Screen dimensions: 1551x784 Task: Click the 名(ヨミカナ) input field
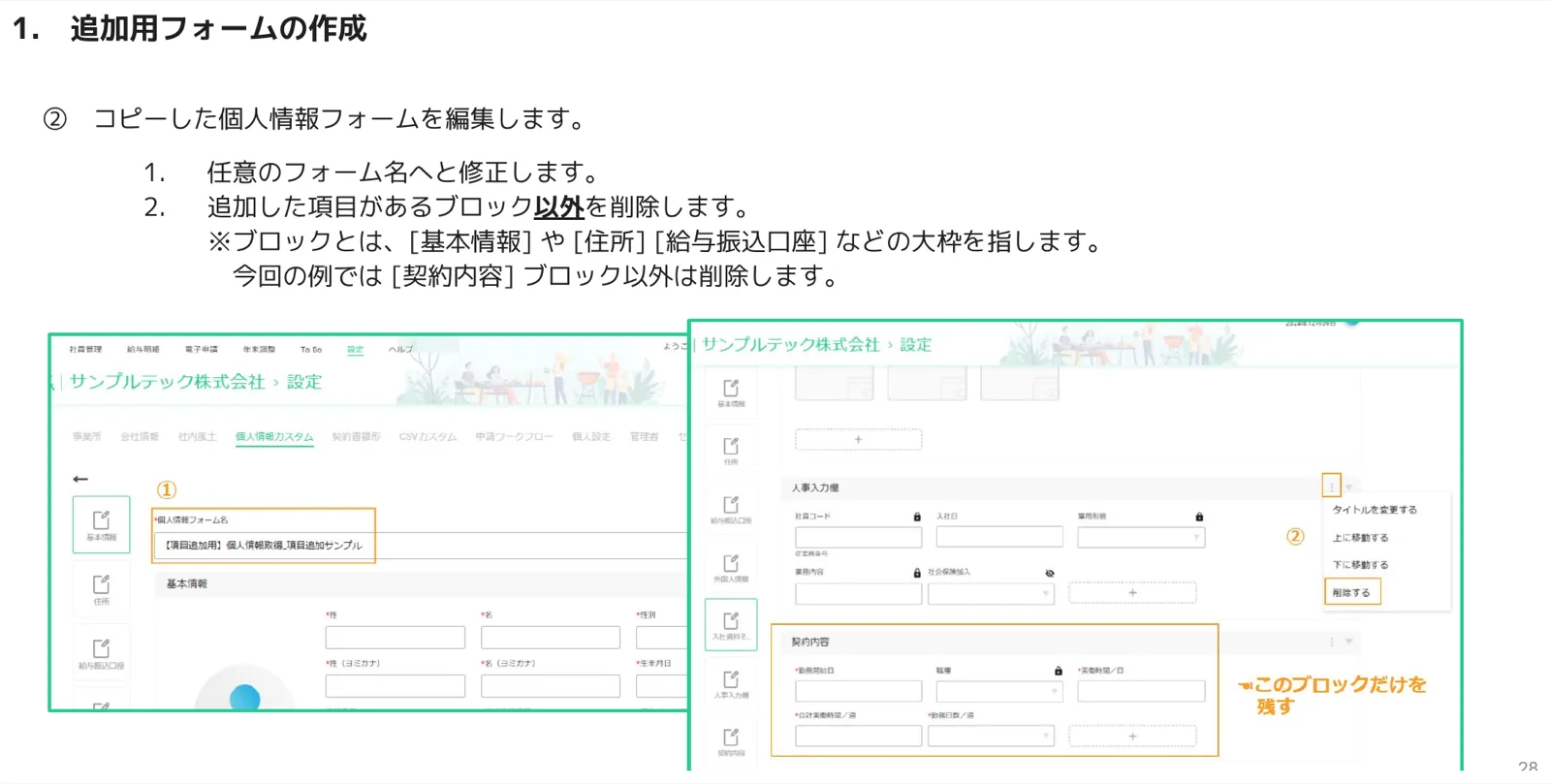click(551, 686)
